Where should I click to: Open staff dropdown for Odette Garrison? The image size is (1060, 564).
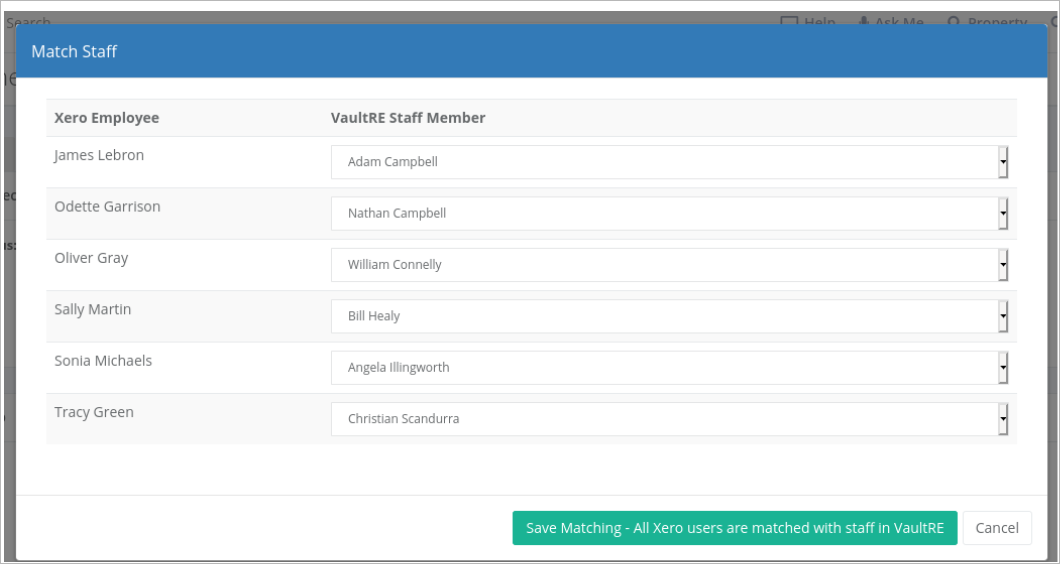pyautogui.click(x=669, y=214)
